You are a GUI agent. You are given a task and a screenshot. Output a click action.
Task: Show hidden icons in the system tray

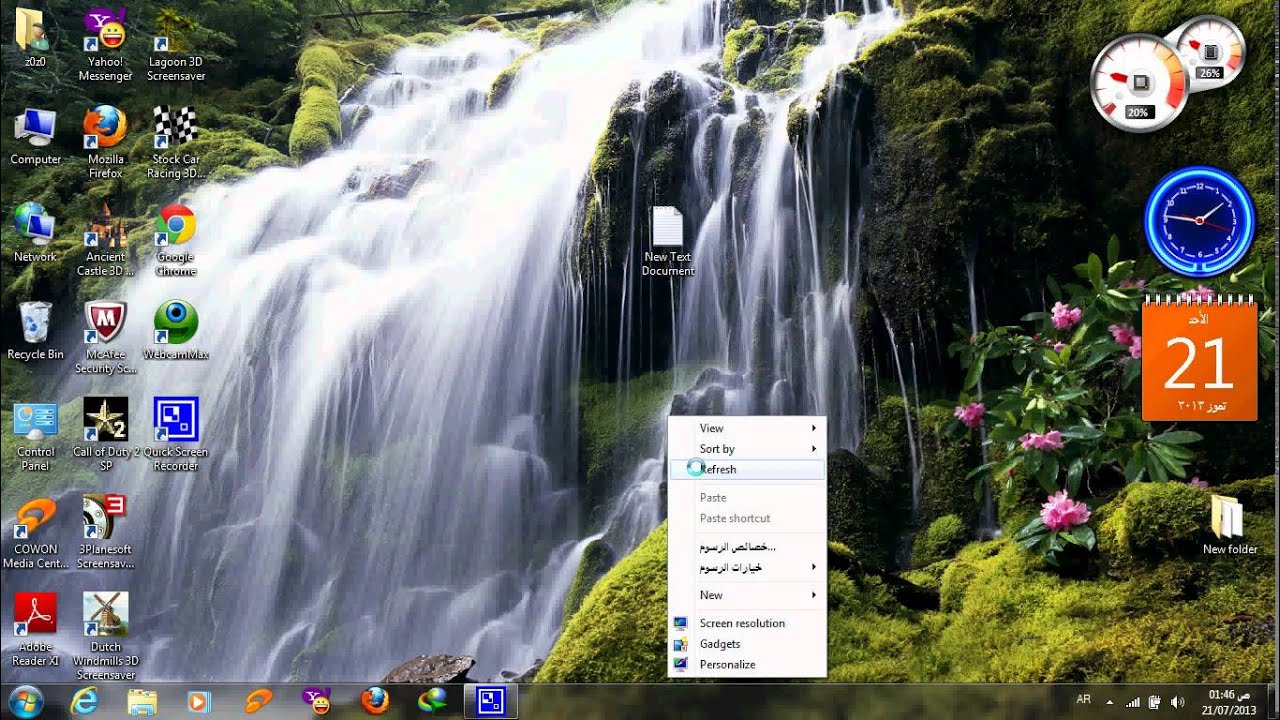[1108, 702]
